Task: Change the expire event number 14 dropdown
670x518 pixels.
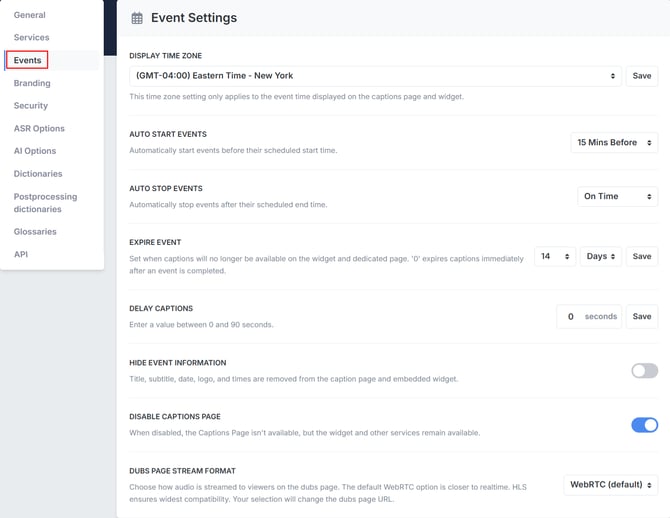Action: coord(554,257)
